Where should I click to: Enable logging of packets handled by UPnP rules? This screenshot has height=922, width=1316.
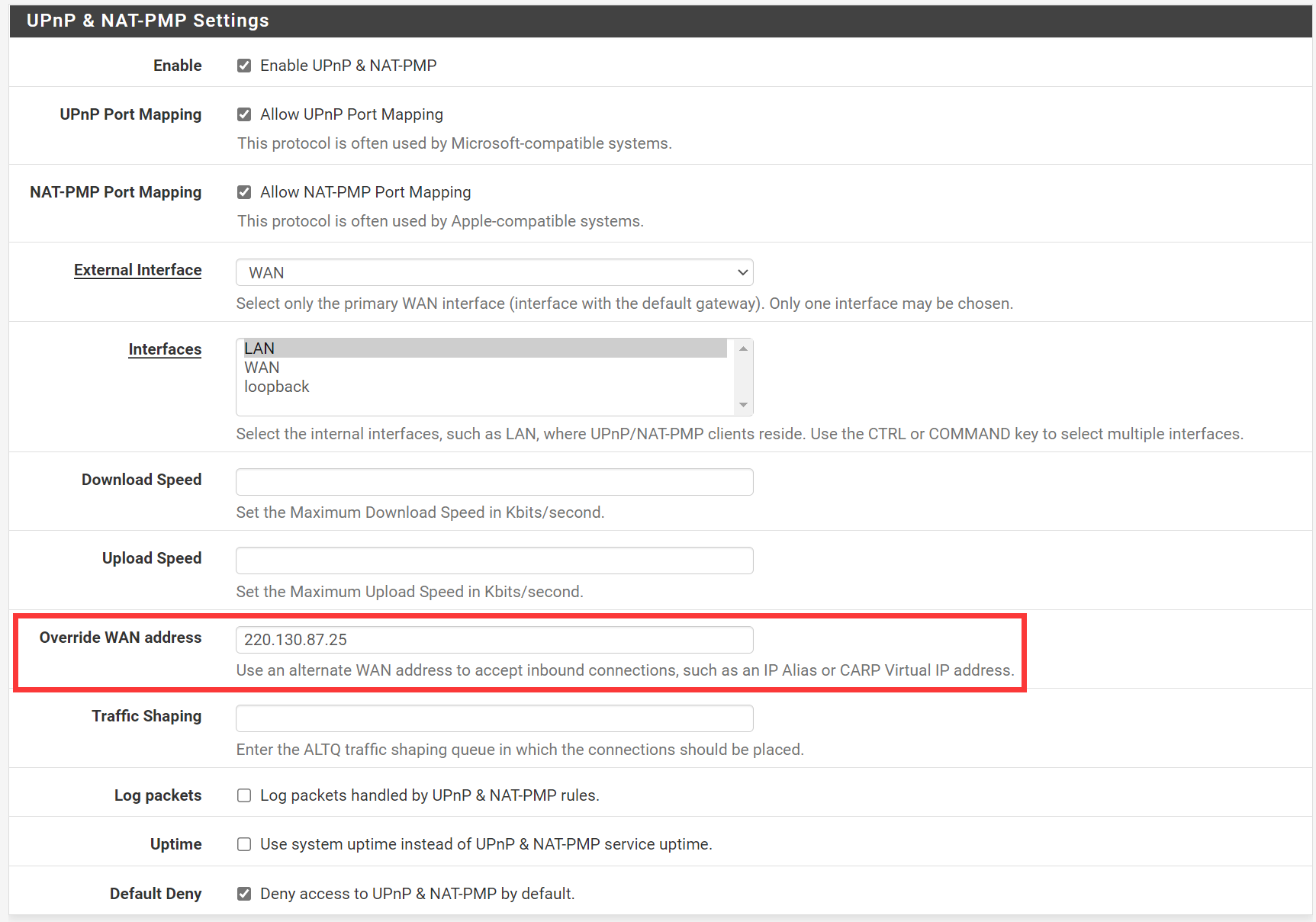(x=244, y=795)
